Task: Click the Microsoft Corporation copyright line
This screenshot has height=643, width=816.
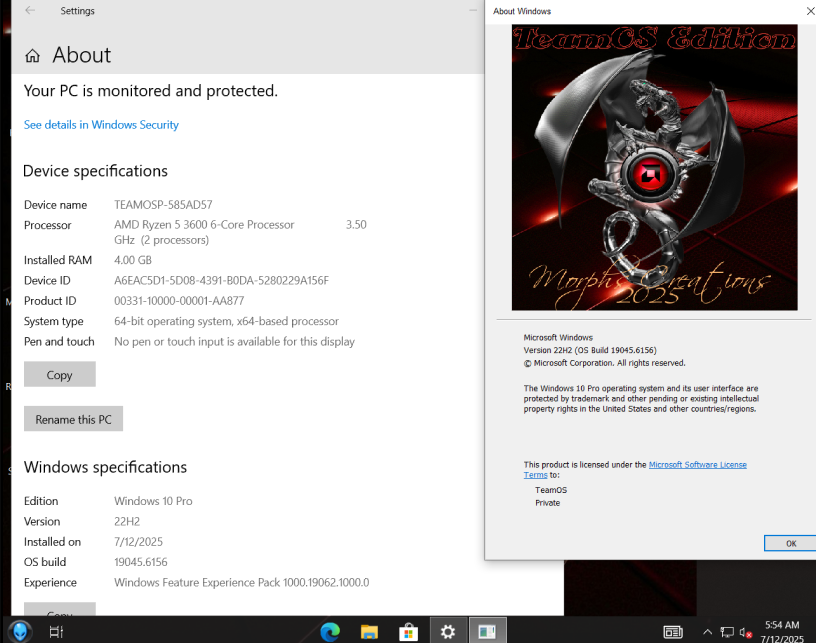Action: (604, 363)
